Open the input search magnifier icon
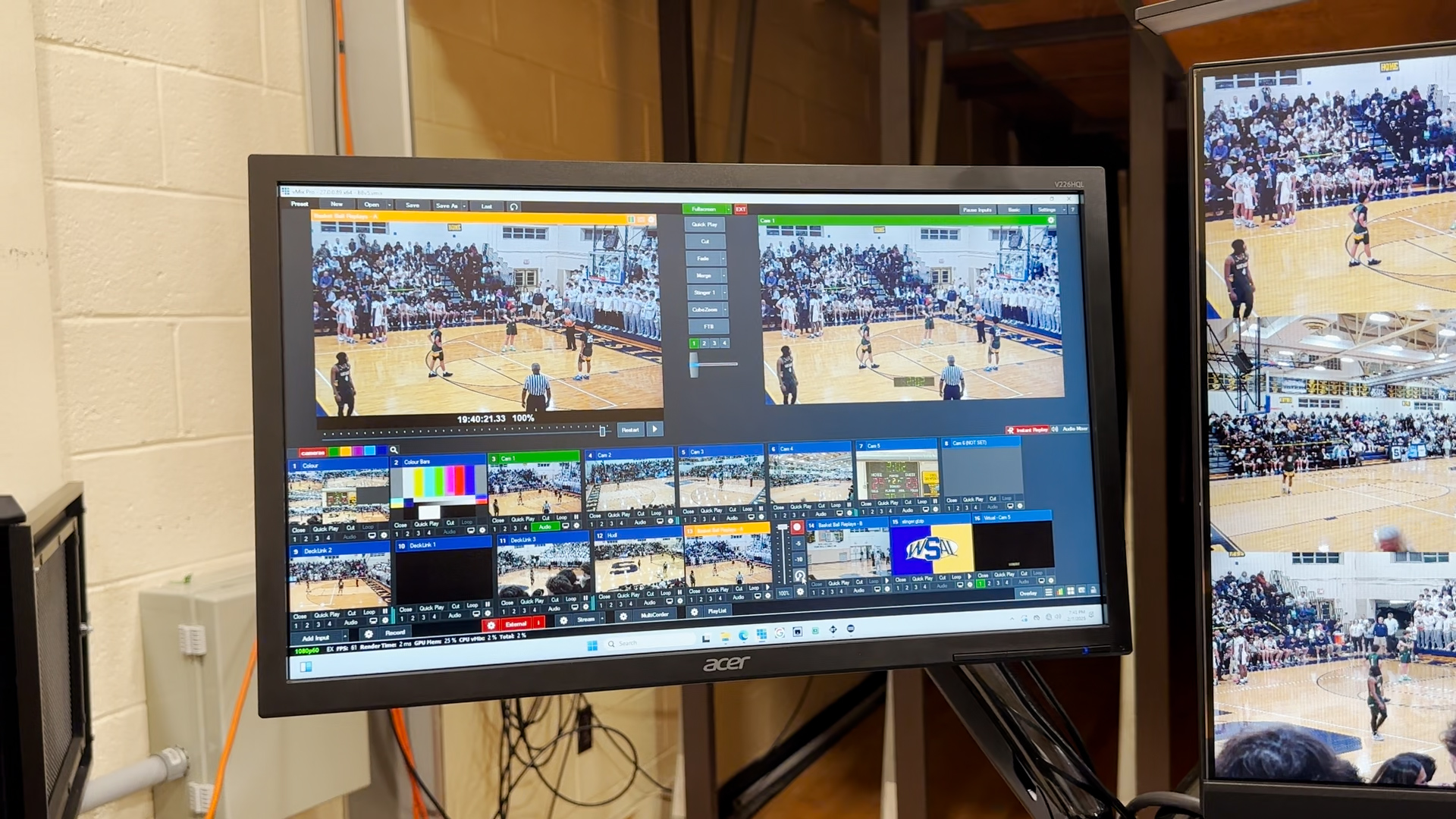 (x=394, y=450)
